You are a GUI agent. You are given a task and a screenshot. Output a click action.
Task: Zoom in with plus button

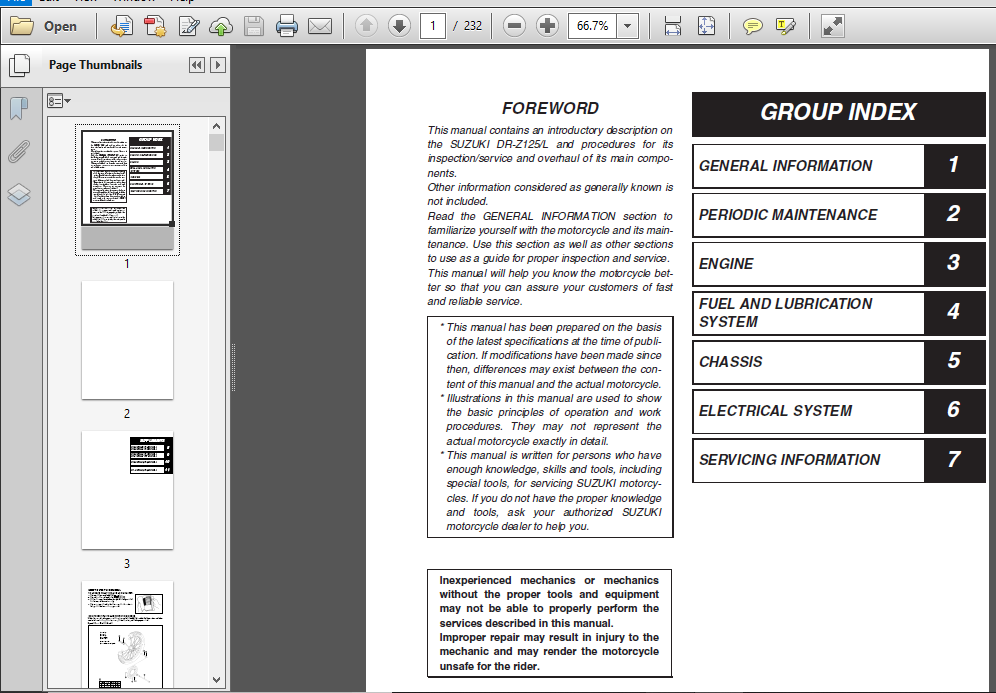click(547, 26)
